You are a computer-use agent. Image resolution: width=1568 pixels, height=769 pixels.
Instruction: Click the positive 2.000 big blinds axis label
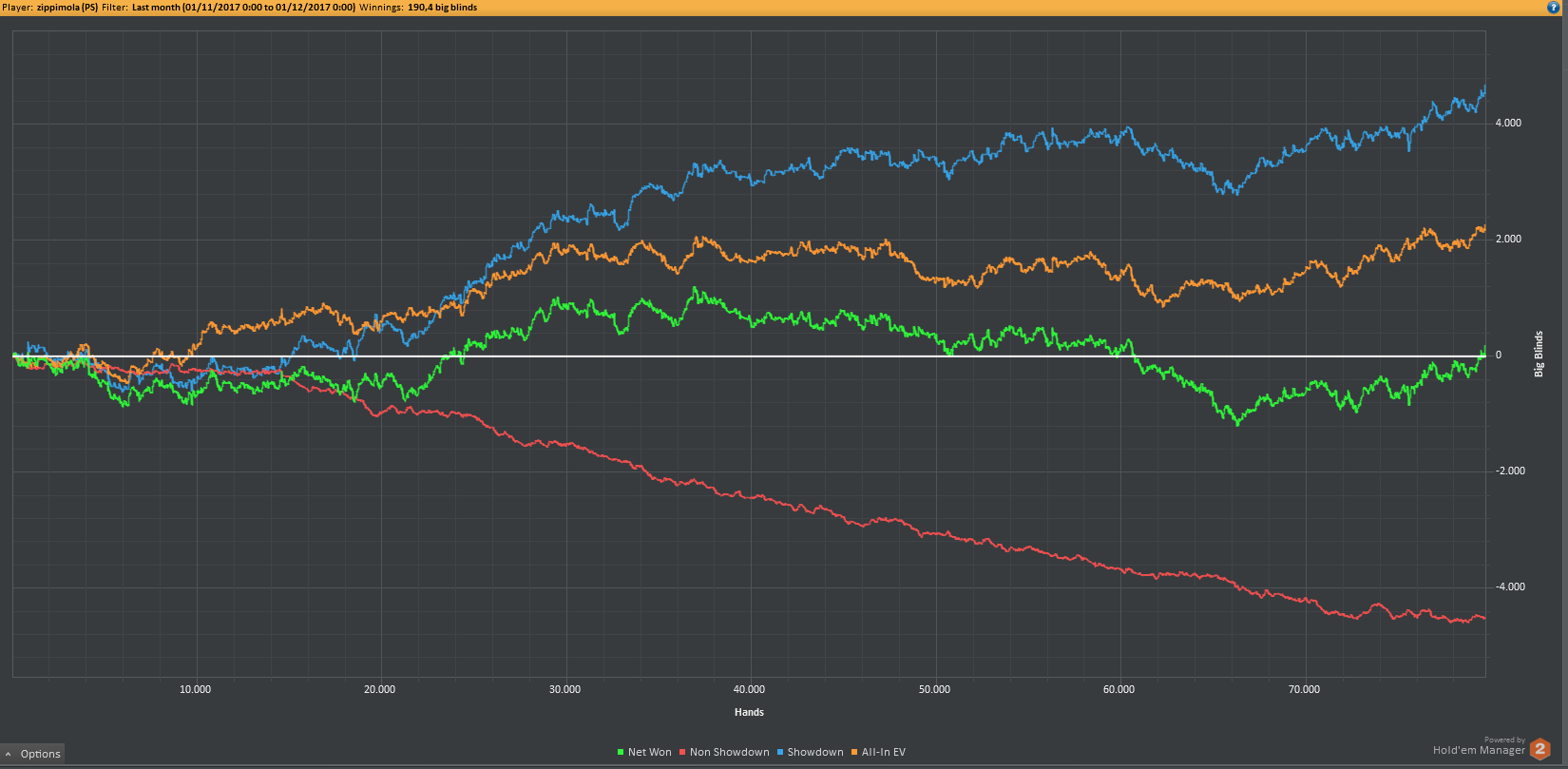click(x=1508, y=239)
